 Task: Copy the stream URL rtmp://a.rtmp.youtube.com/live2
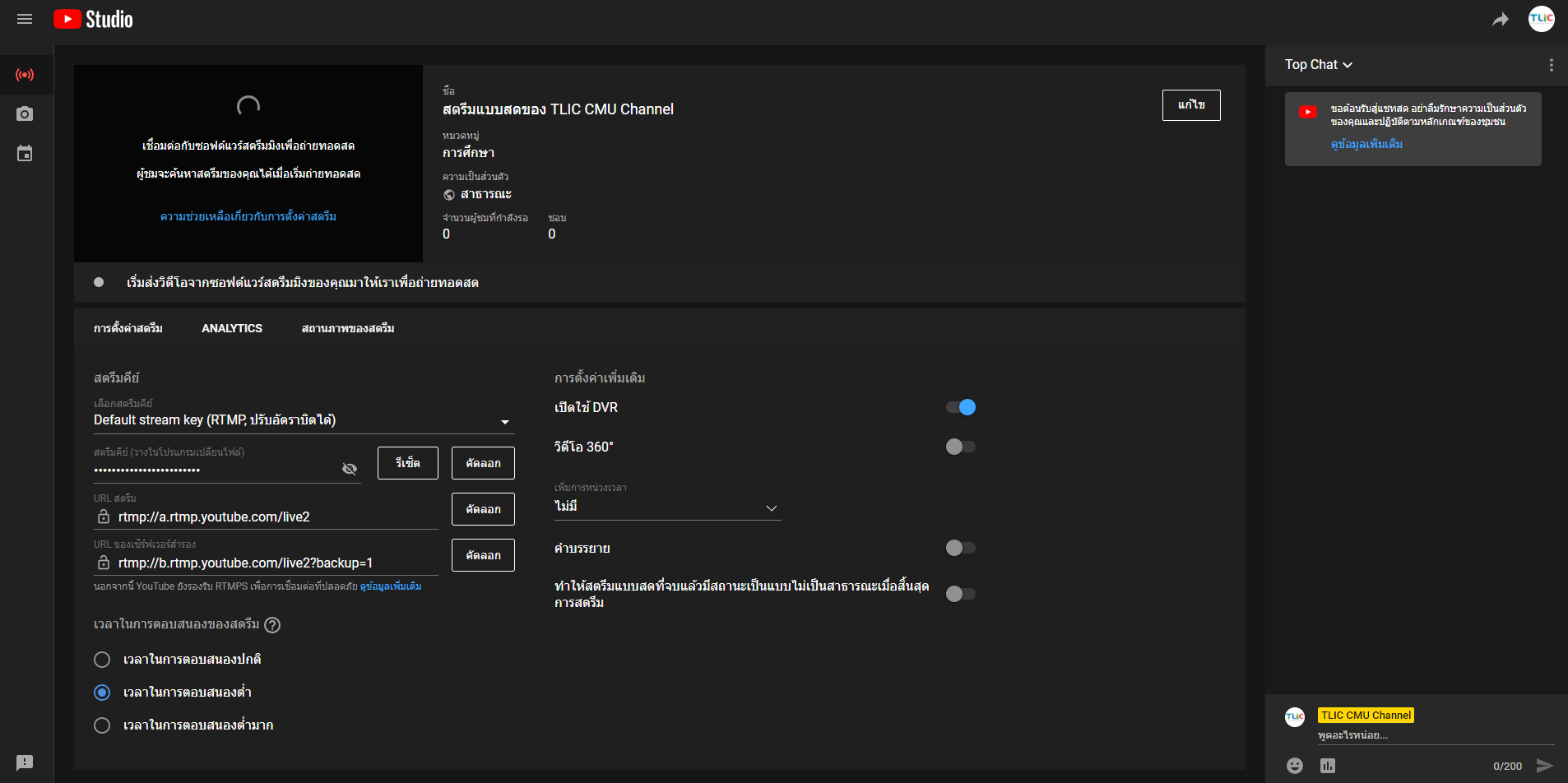(x=483, y=509)
